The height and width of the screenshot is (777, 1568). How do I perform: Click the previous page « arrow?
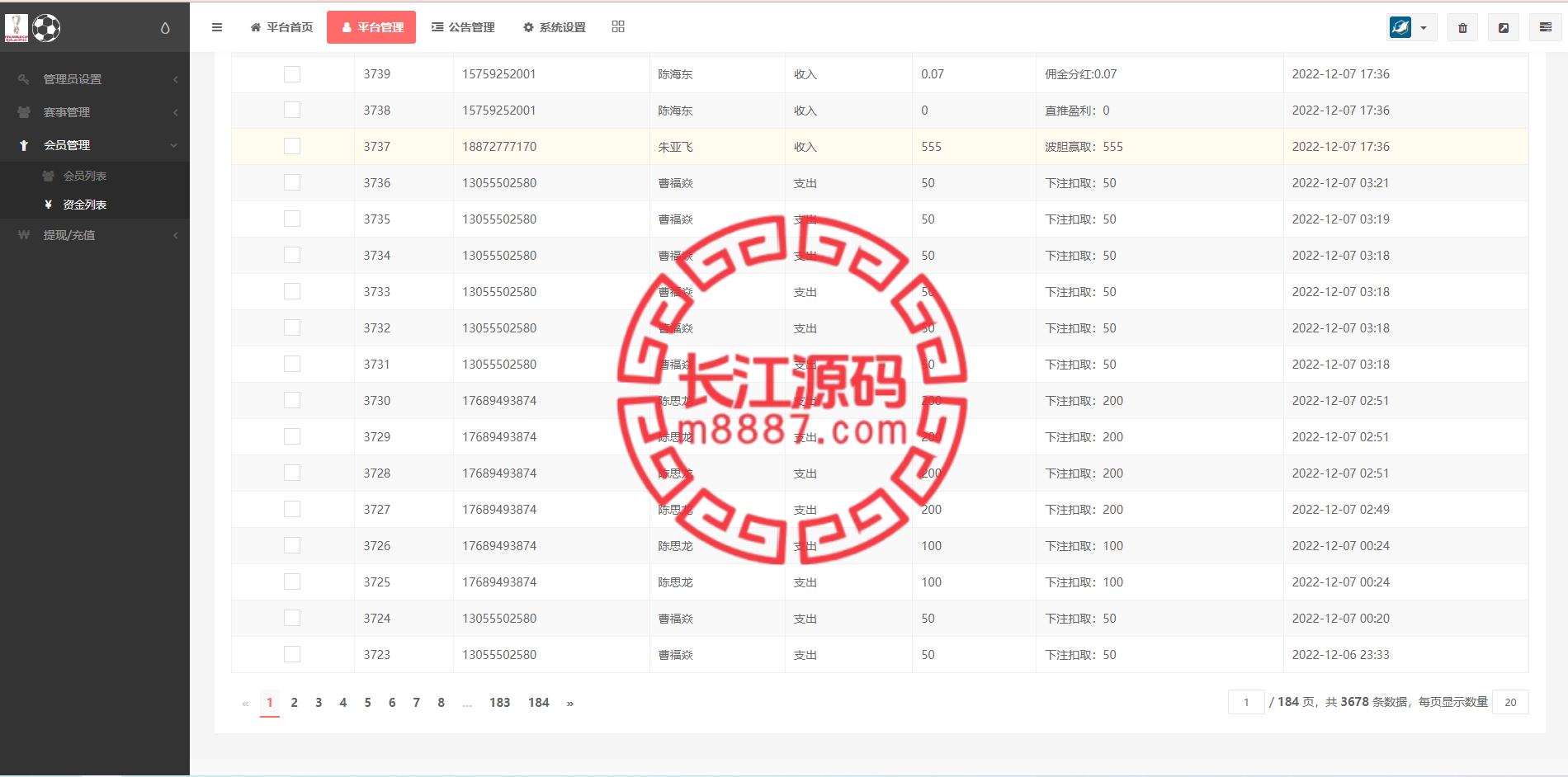pos(245,704)
